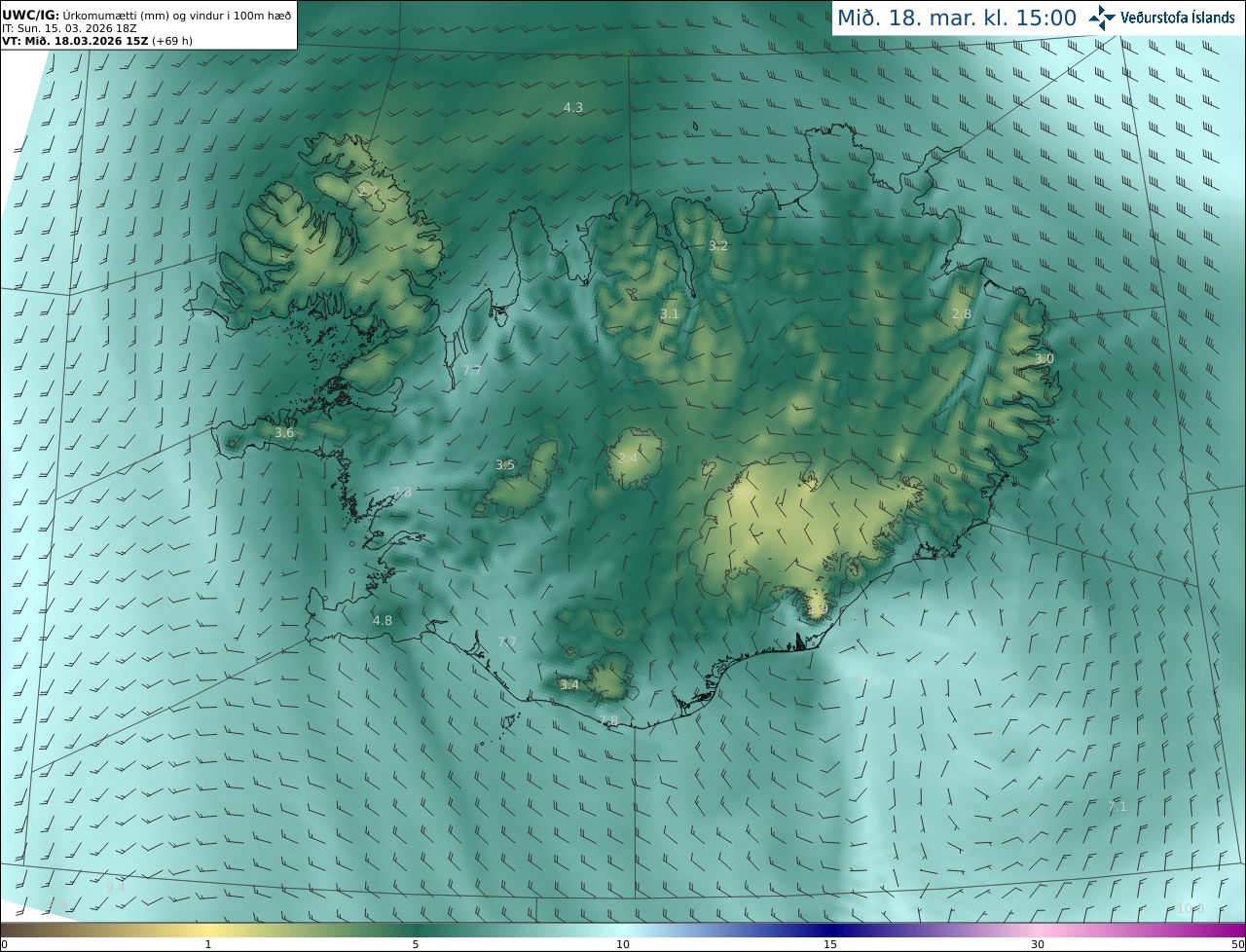Click the colorbar tick label 30
The image size is (1246, 952).
pos(1038,944)
